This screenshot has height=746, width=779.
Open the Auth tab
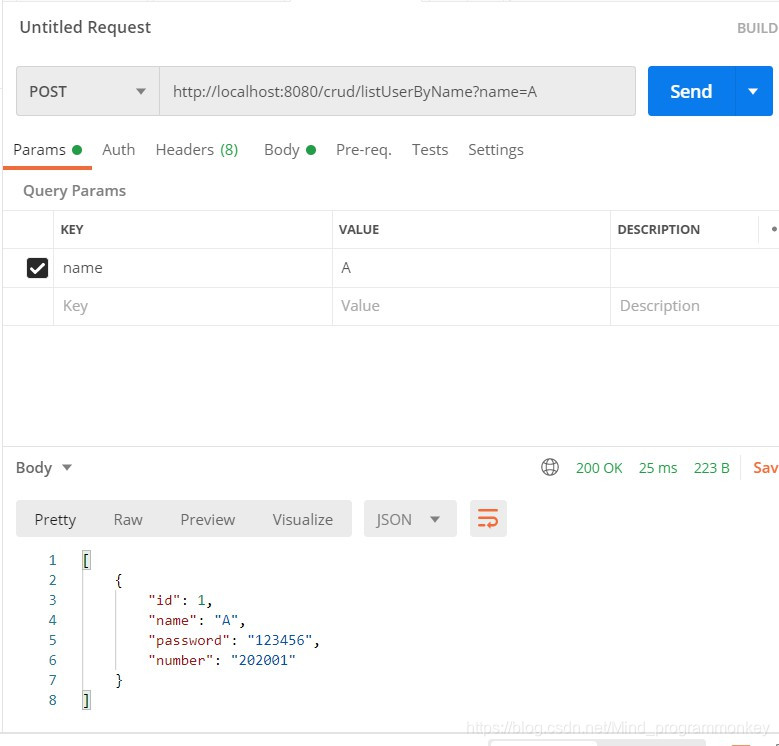click(x=119, y=149)
